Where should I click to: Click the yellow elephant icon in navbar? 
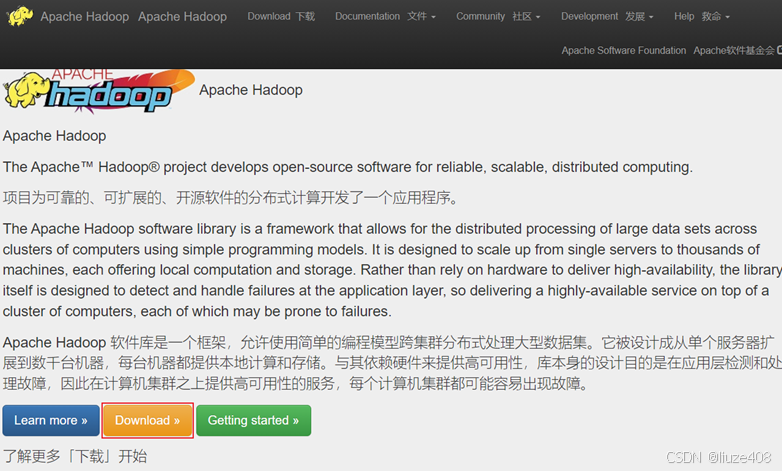tap(20, 16)
